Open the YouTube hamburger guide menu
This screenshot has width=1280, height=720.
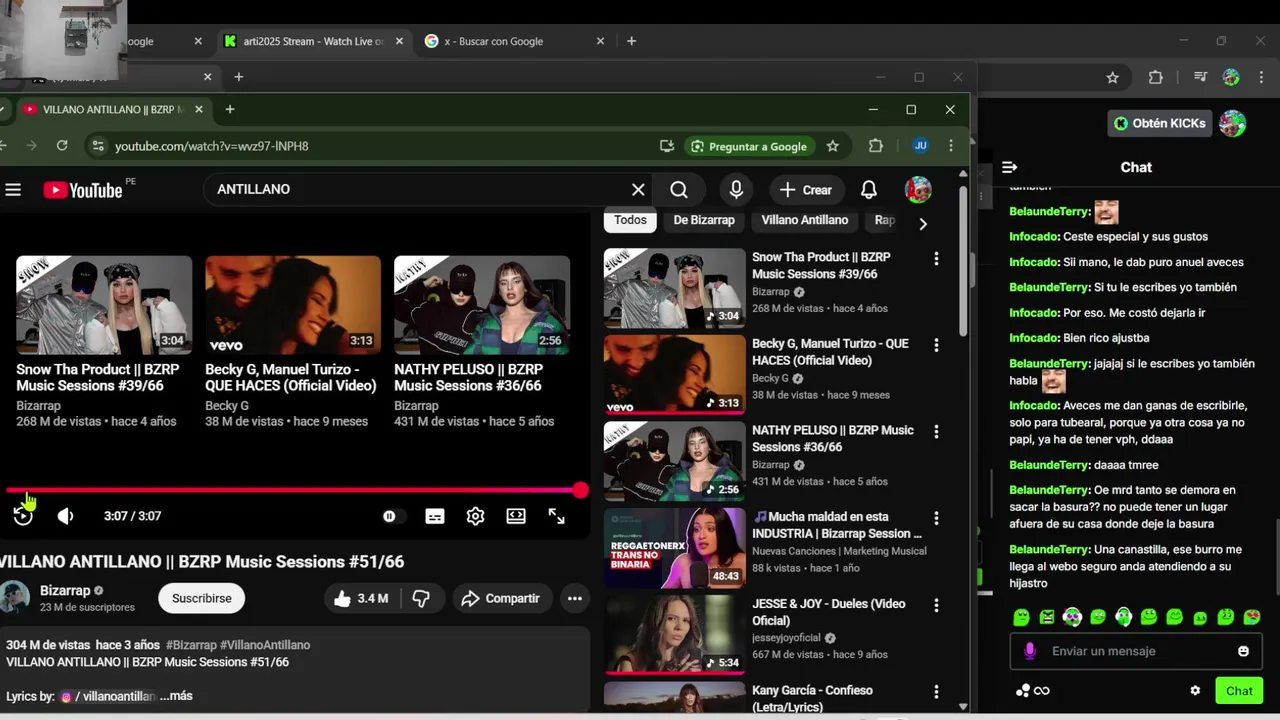coord(13,190)
